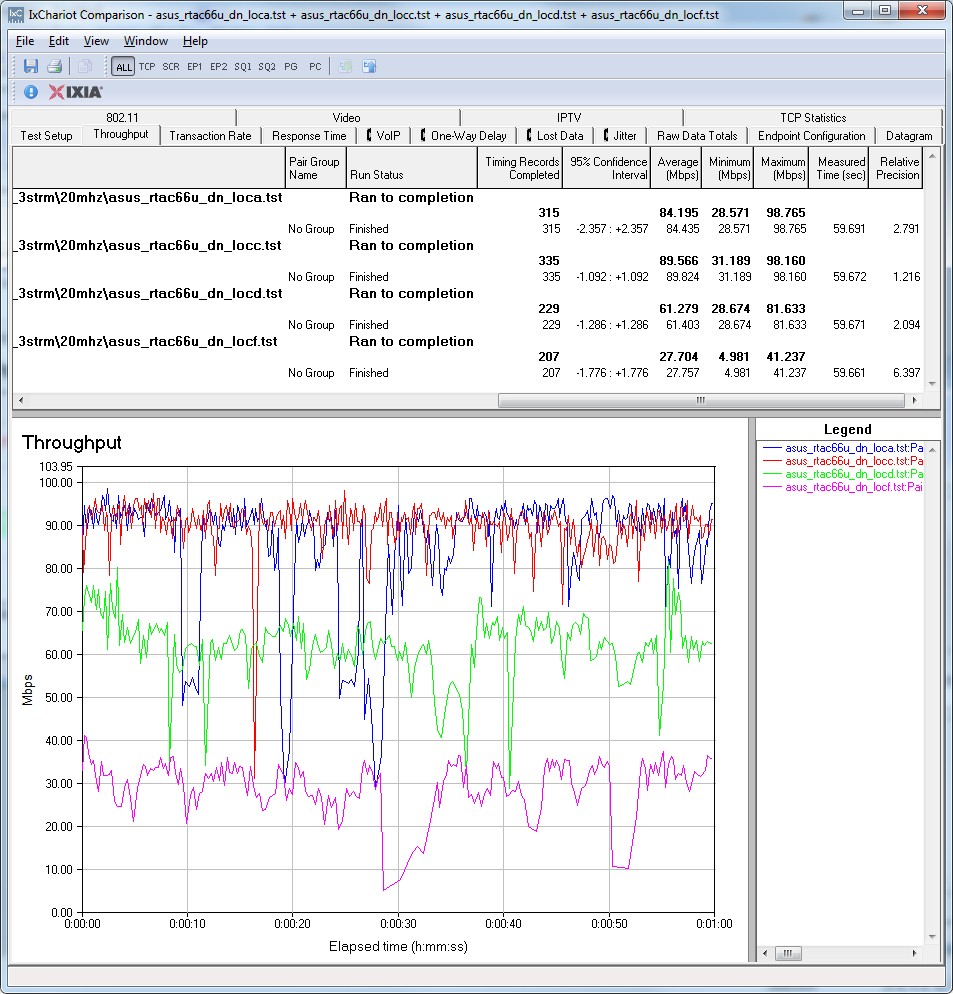Click the IXIA logo

(75, 93)
